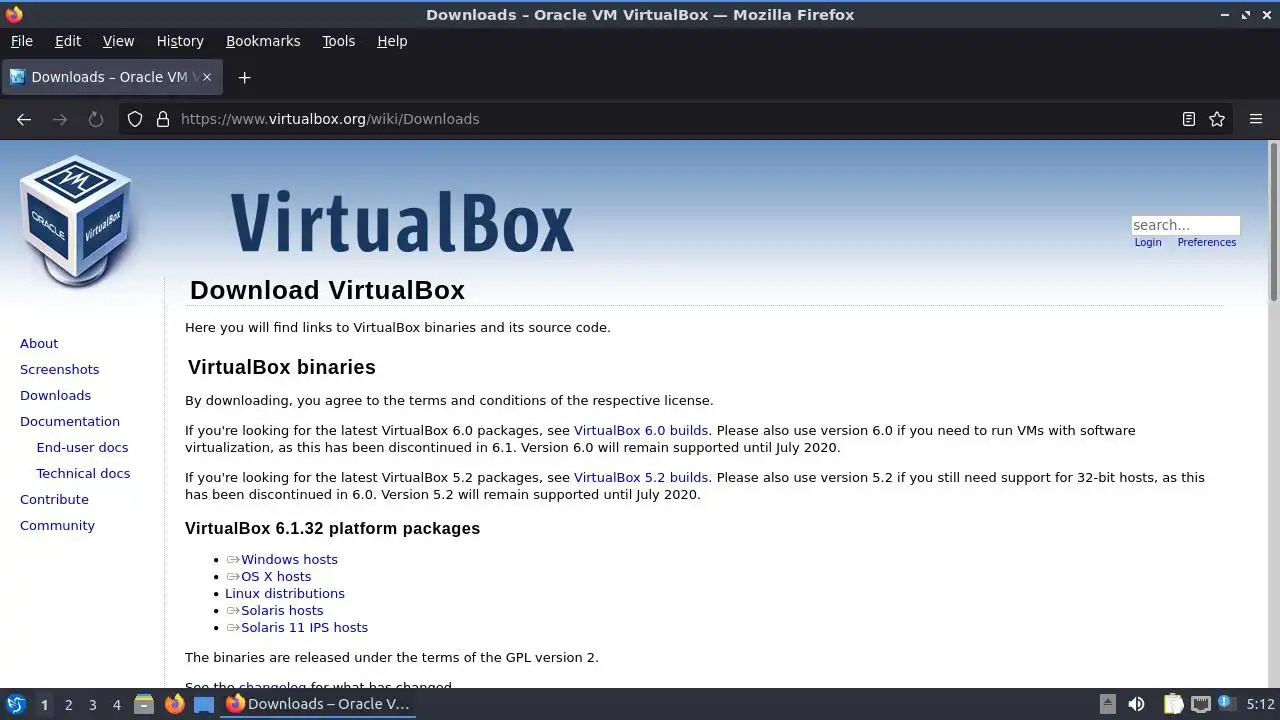
Task: Open the Contribute sidebar link
Action: tap(54, 499)
